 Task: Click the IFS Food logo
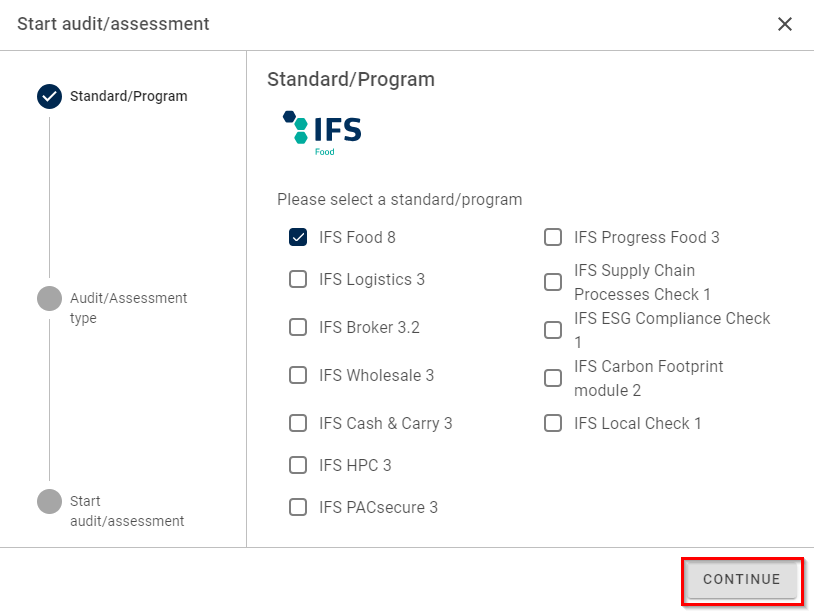[x=322, y=132]
